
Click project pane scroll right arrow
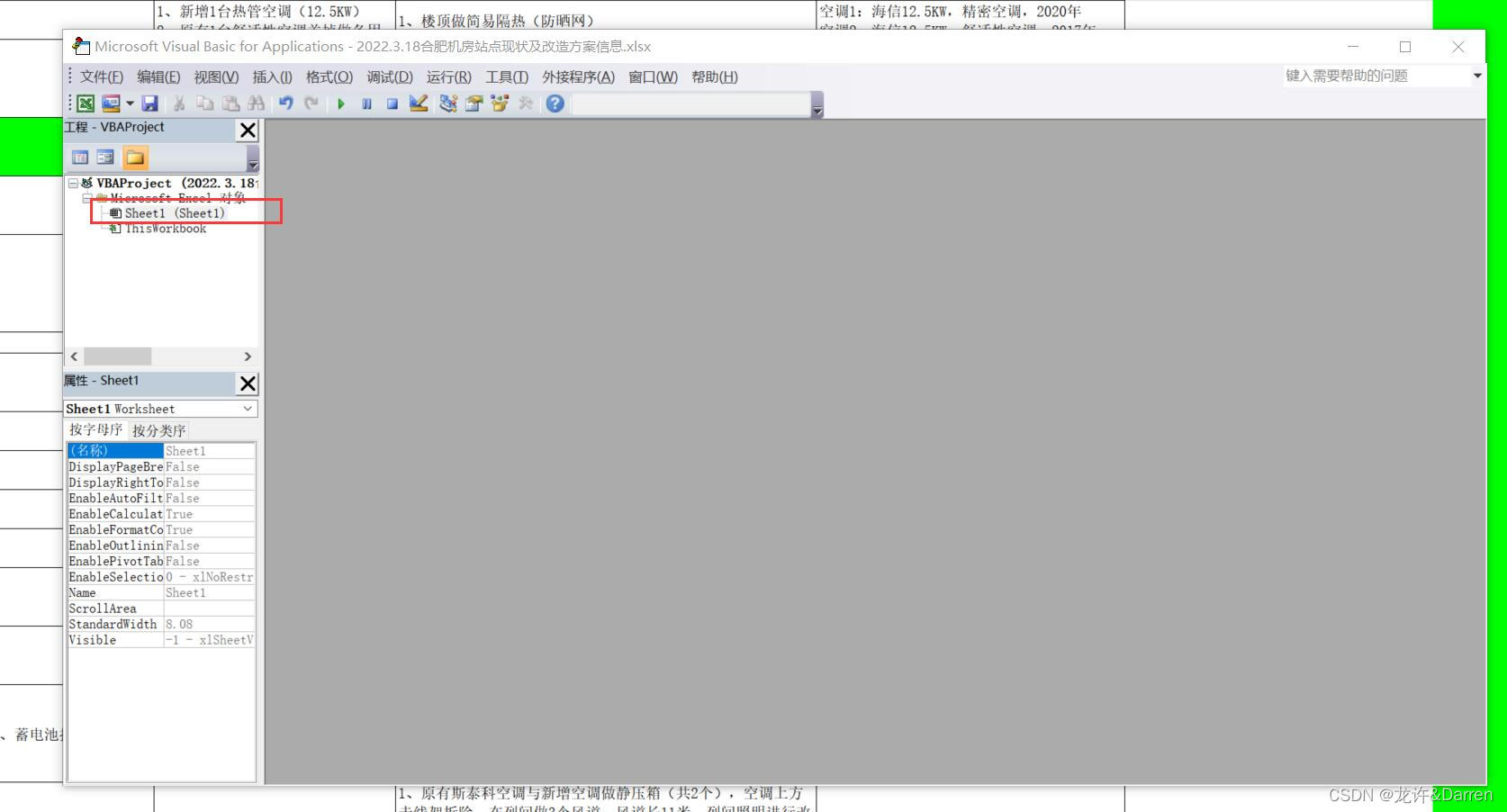(248, 356)
